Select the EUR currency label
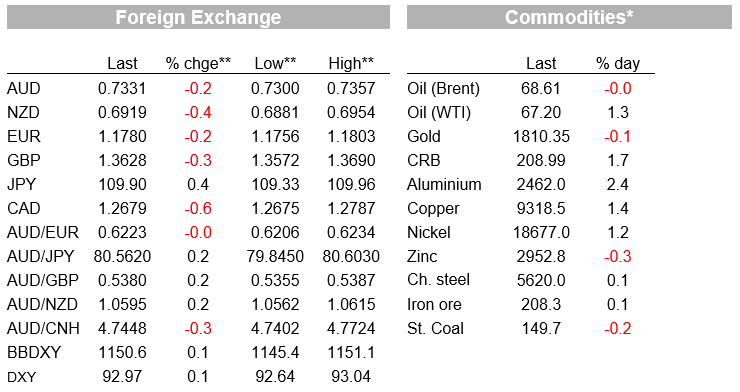740x392 pixels. pyautogui.click(x=24, y=136)
